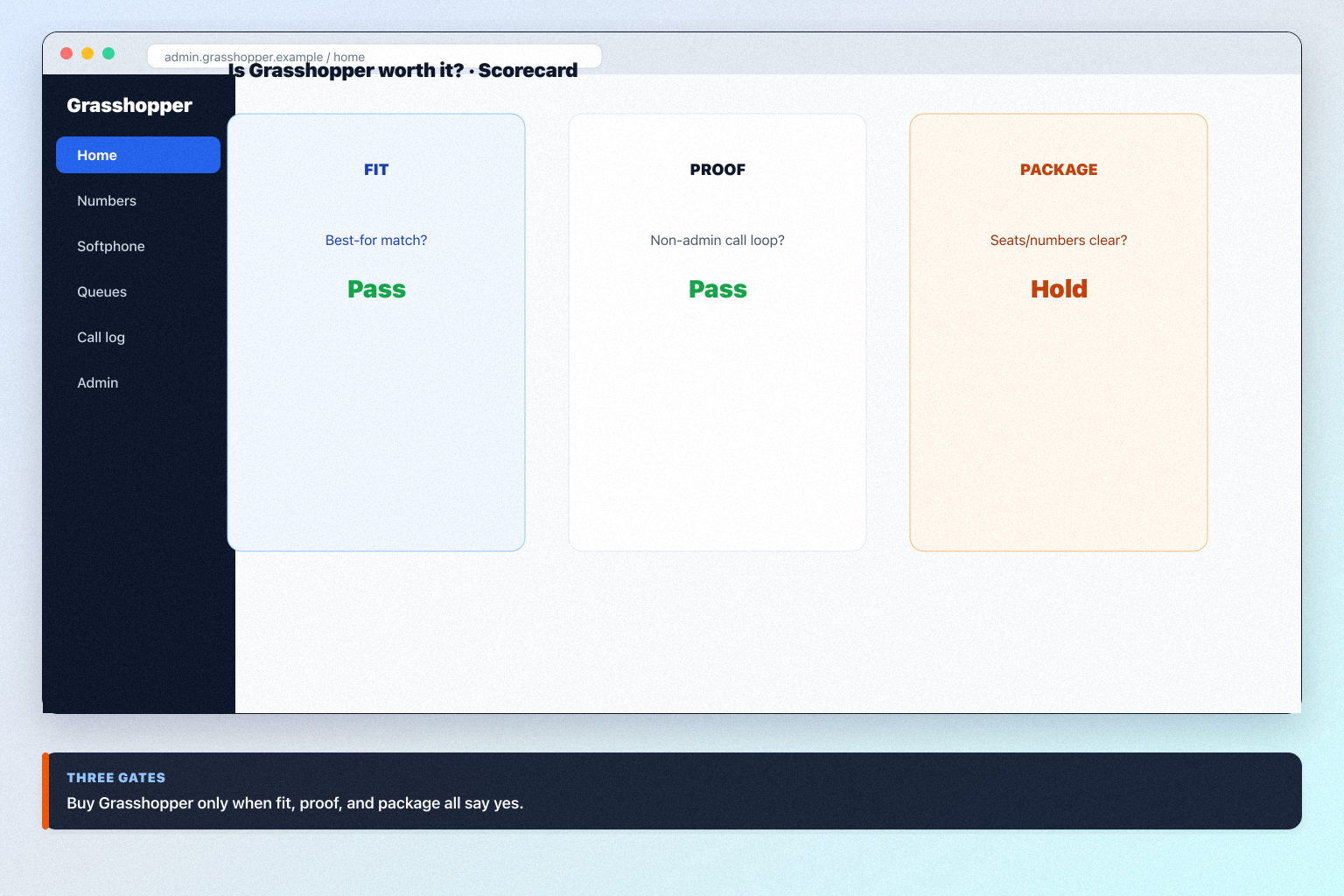The image size is (1344, 896).
Task: Click the 'Best-for match?' question text
Action: pyautogui.click(x=376, y=240)
